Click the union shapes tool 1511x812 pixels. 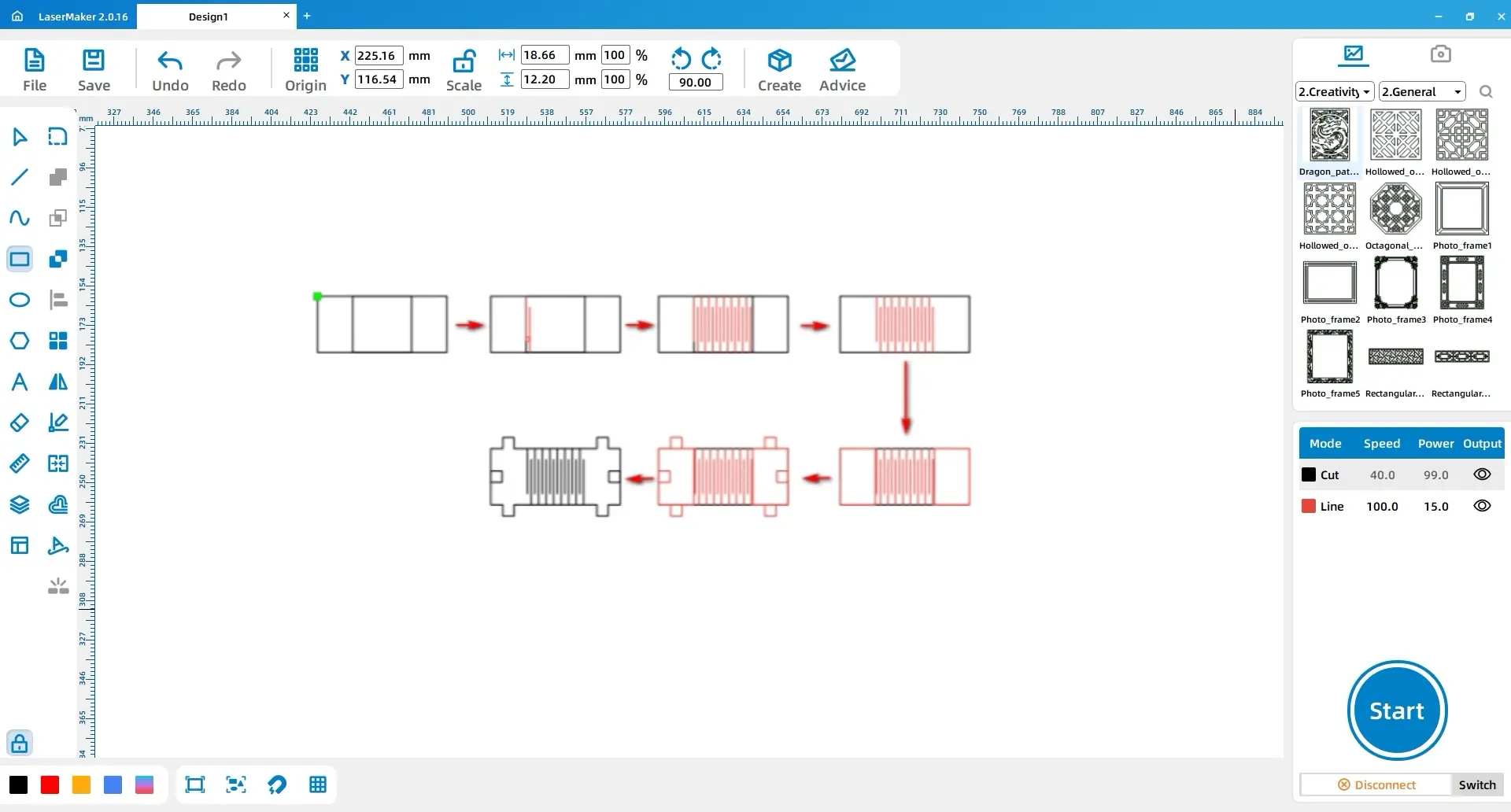point(58,177)
